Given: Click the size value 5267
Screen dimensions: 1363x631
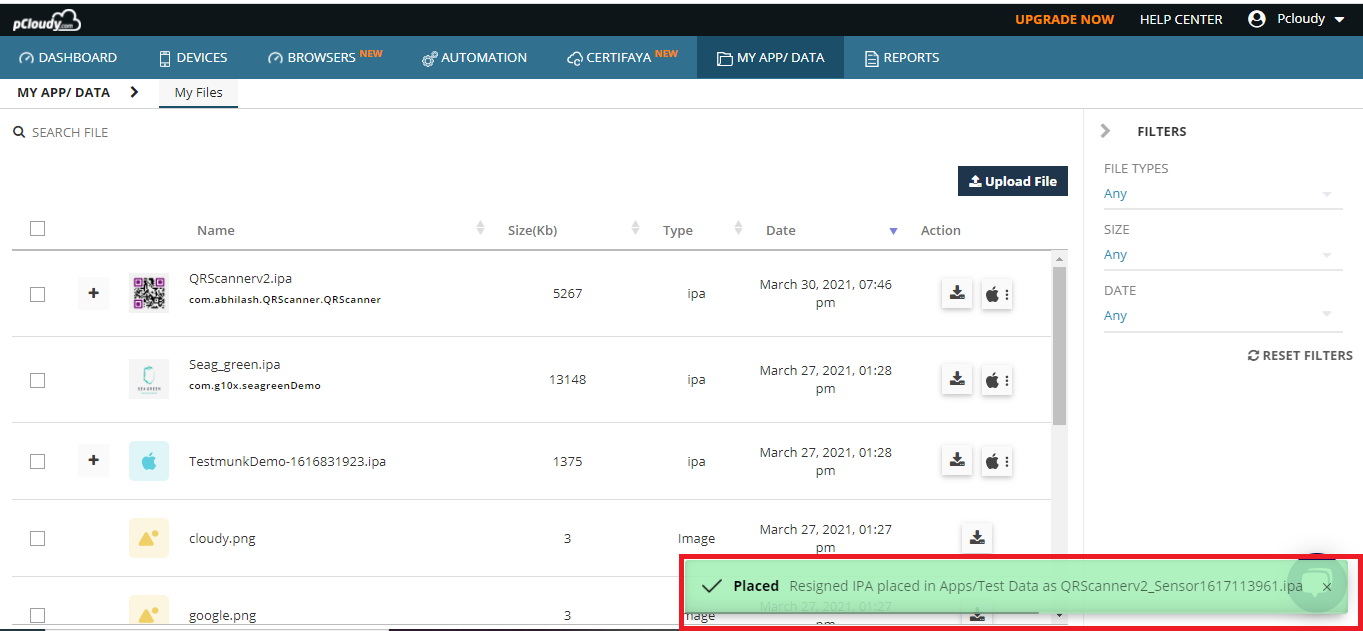Looking at the screenshot, I should [567, 294].
